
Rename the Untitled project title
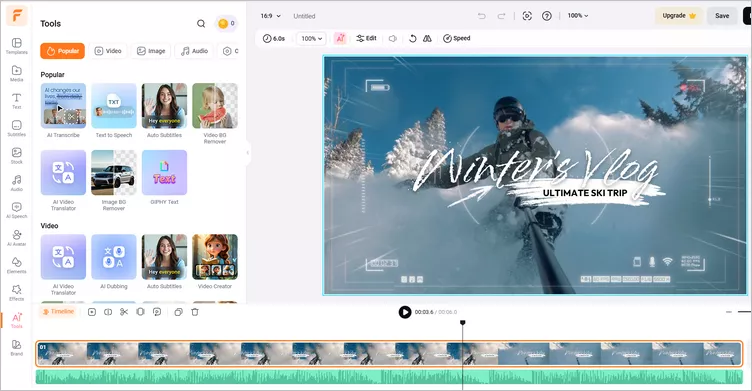305,16
